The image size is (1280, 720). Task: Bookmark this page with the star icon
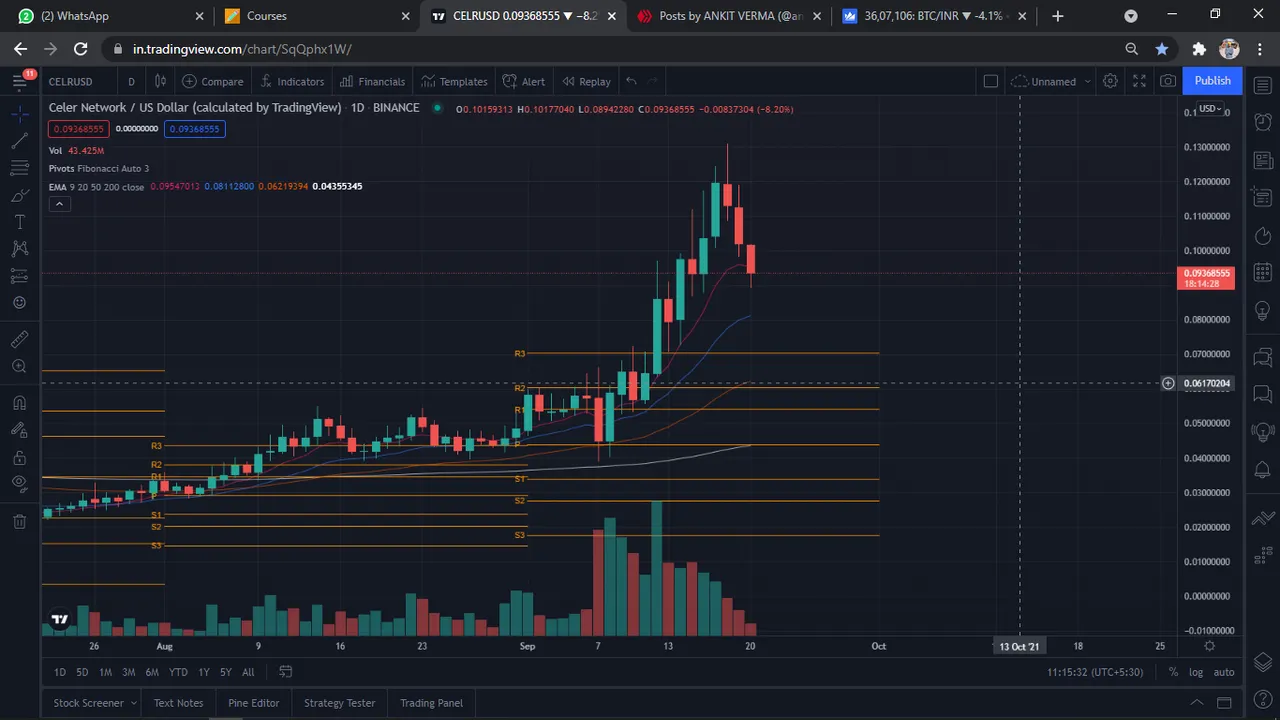[x=1161, y=49]
